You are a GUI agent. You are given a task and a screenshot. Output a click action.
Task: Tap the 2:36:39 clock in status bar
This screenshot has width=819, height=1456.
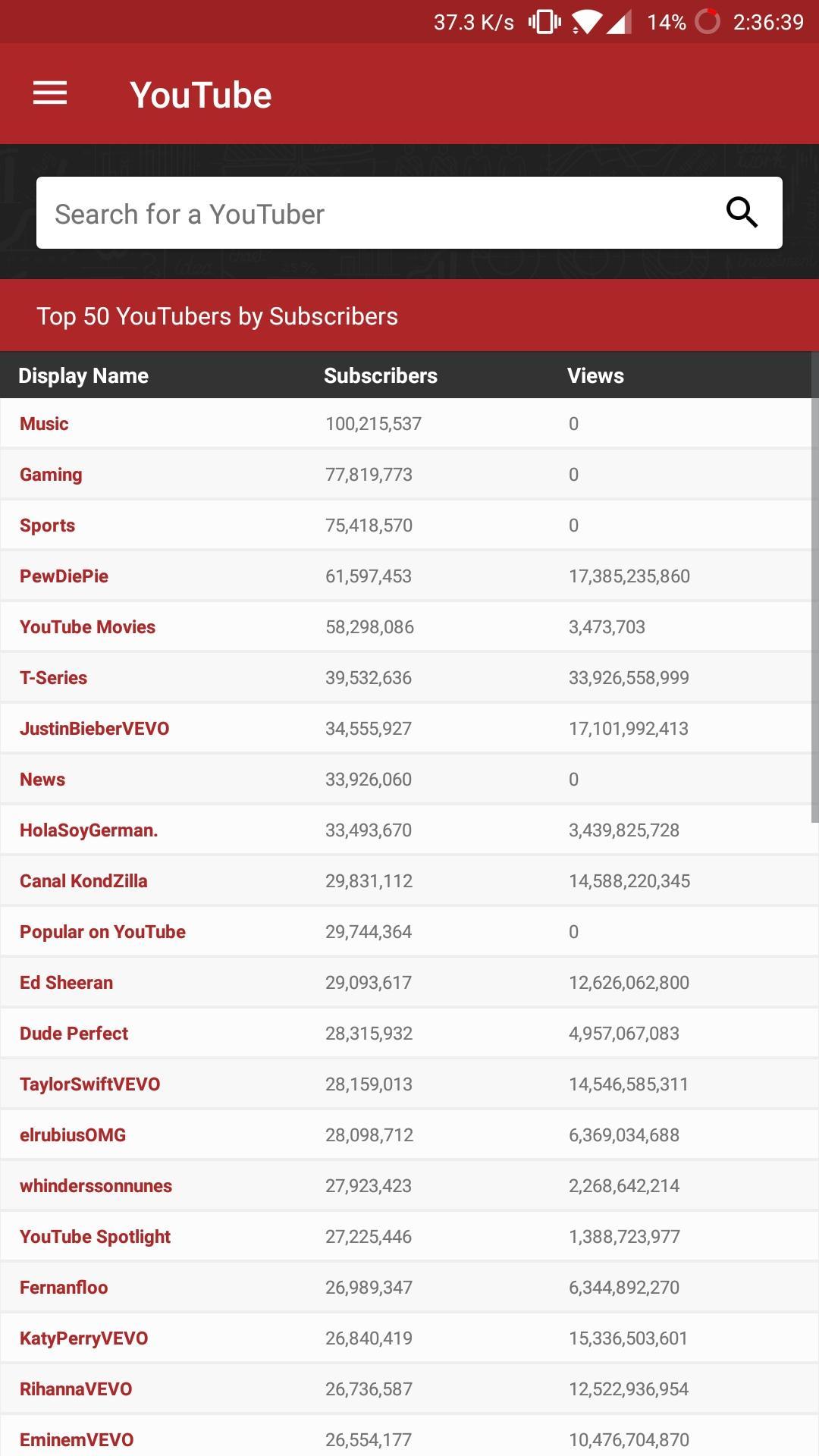tap(768, 23)
